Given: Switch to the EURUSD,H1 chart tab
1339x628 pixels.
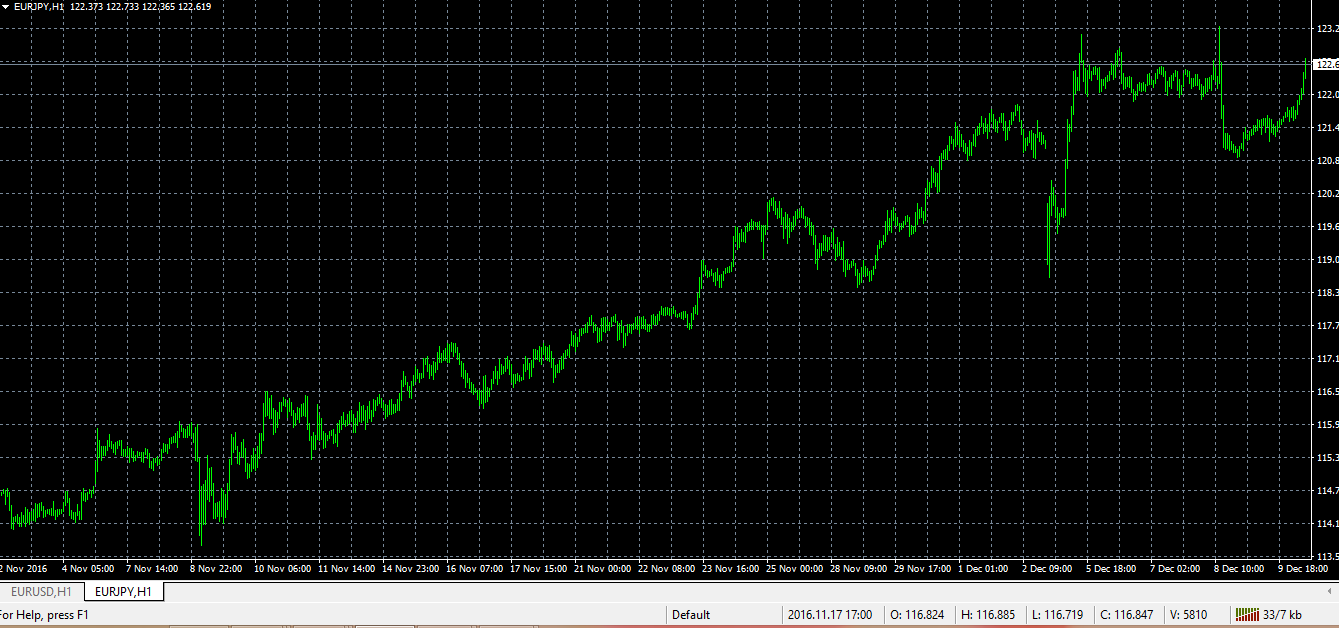Looking at the screenshot, I should coord(41,592).
